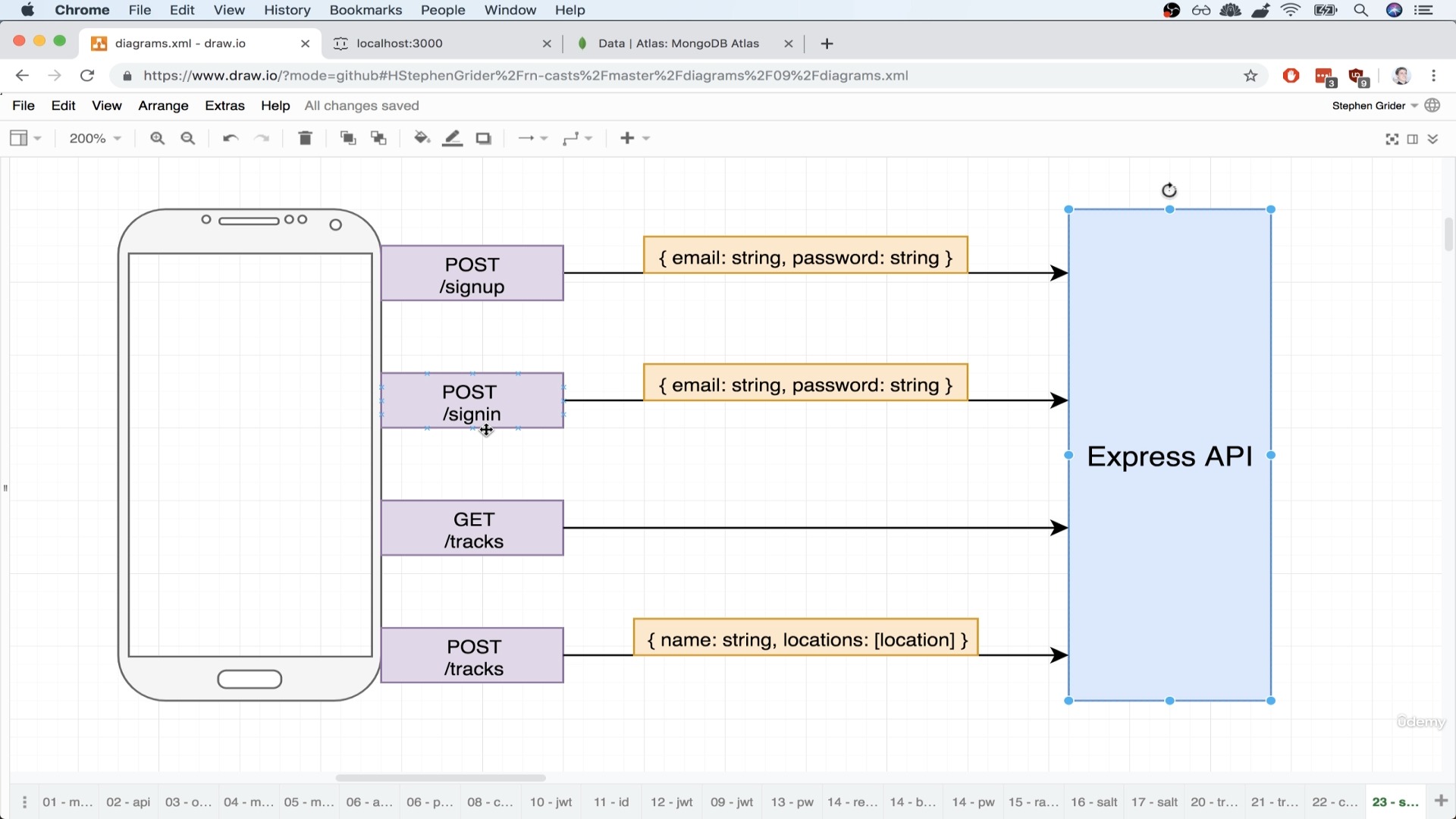Image resolution: width=1456 pixels, height=819 pixels.
Task: Bookmark this page with star icon
Action: coord(1250,76)
